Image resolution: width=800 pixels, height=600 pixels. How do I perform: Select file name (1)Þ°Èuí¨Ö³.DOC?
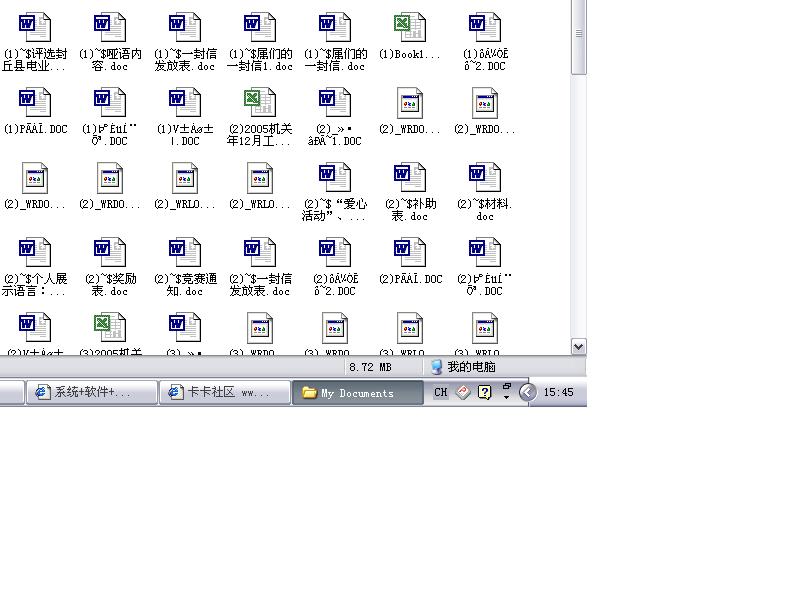point(110,135)
